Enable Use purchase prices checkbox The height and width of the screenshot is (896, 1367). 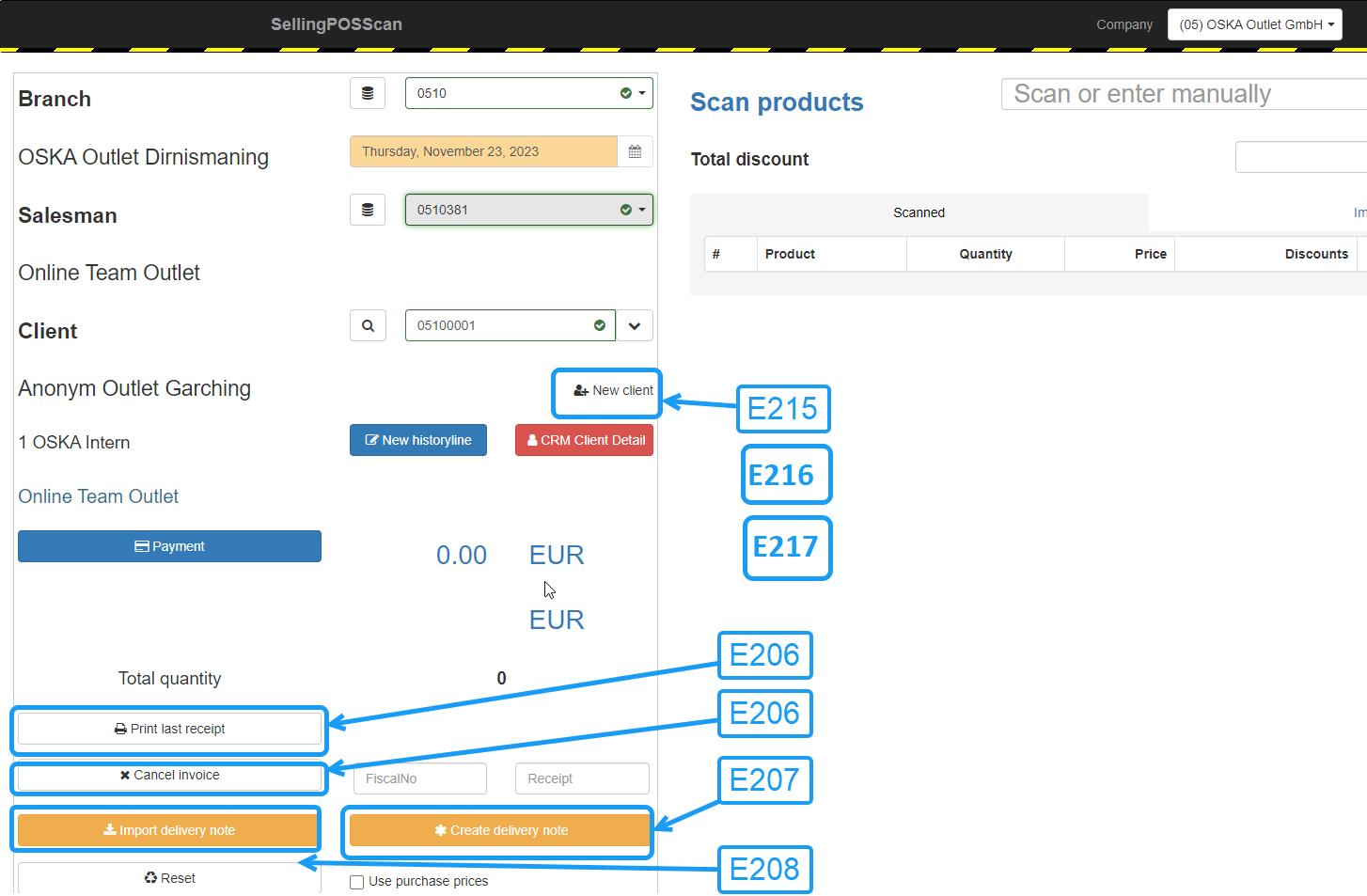coord(357,882)
